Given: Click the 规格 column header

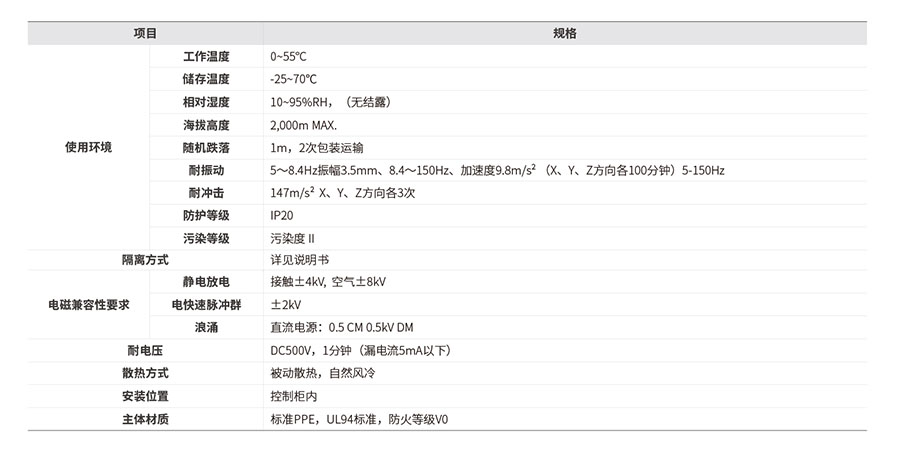Looking at the screenshot, I should pyautogui.click(x=564, y=33).
